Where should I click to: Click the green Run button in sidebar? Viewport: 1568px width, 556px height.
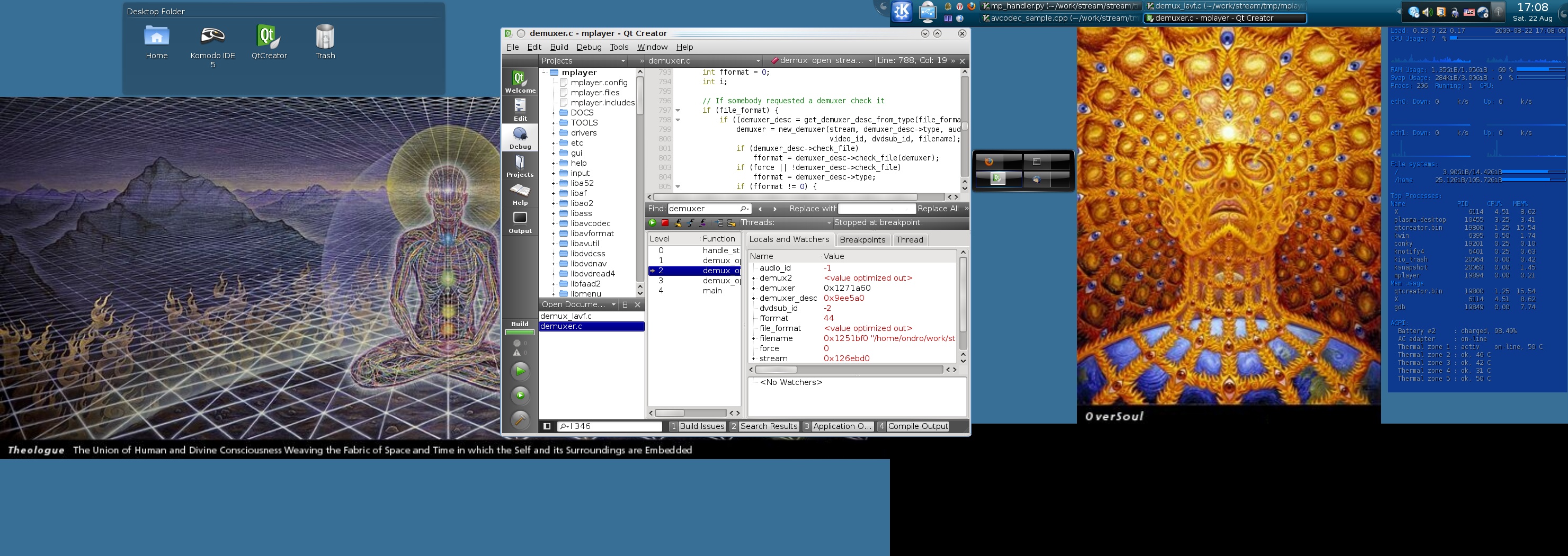tap(520, 371)
